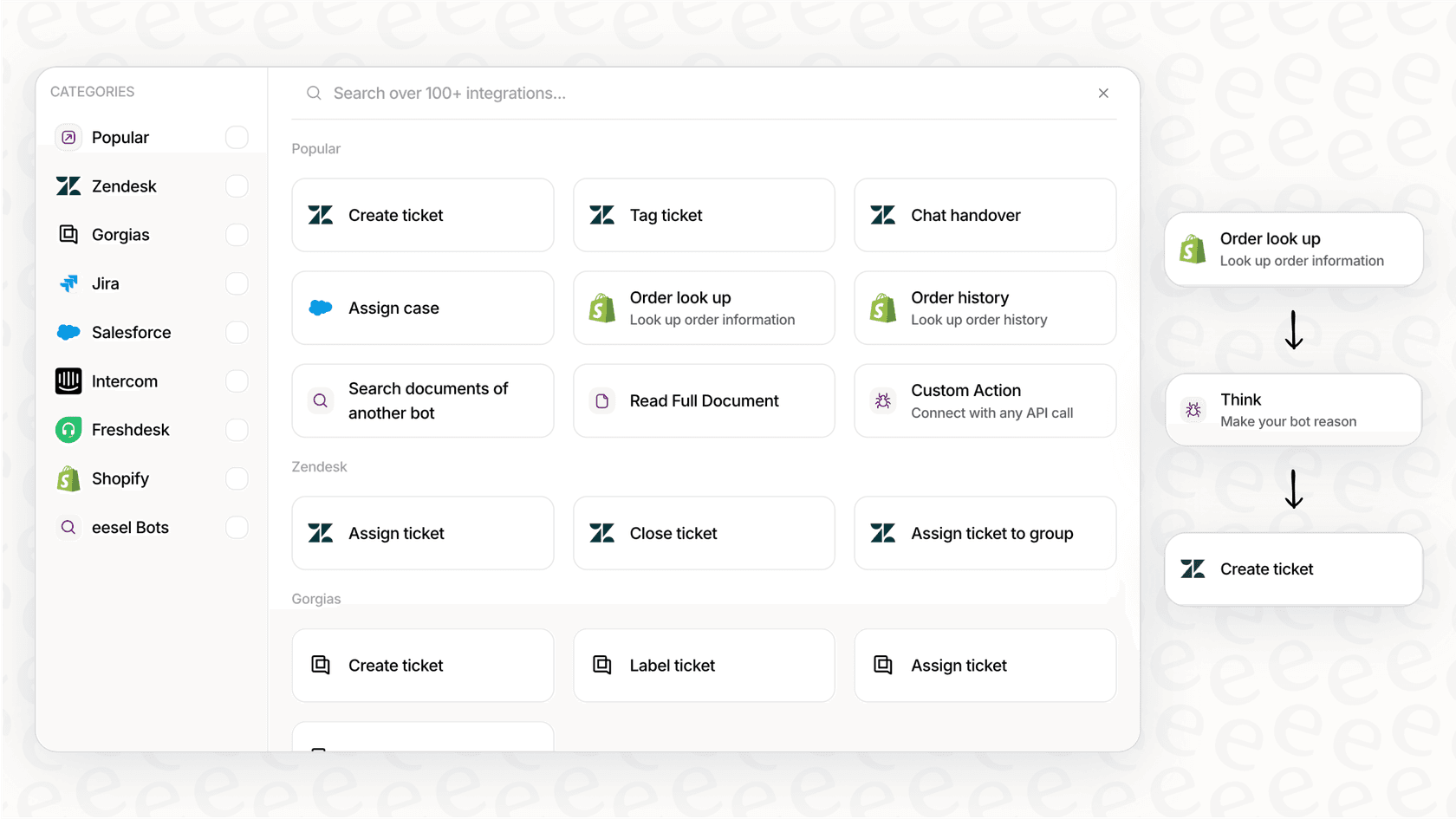Add the Order history action
This screenshot has width=1456, height=819.
(x=985, y=308)
